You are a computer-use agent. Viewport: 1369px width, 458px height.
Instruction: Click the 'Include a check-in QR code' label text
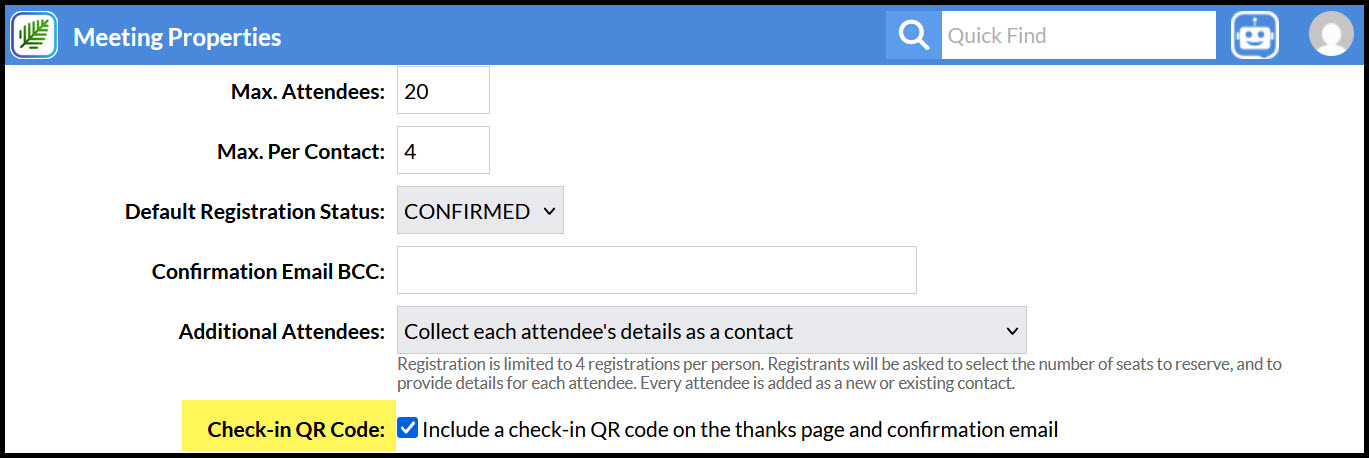point(740,430)
